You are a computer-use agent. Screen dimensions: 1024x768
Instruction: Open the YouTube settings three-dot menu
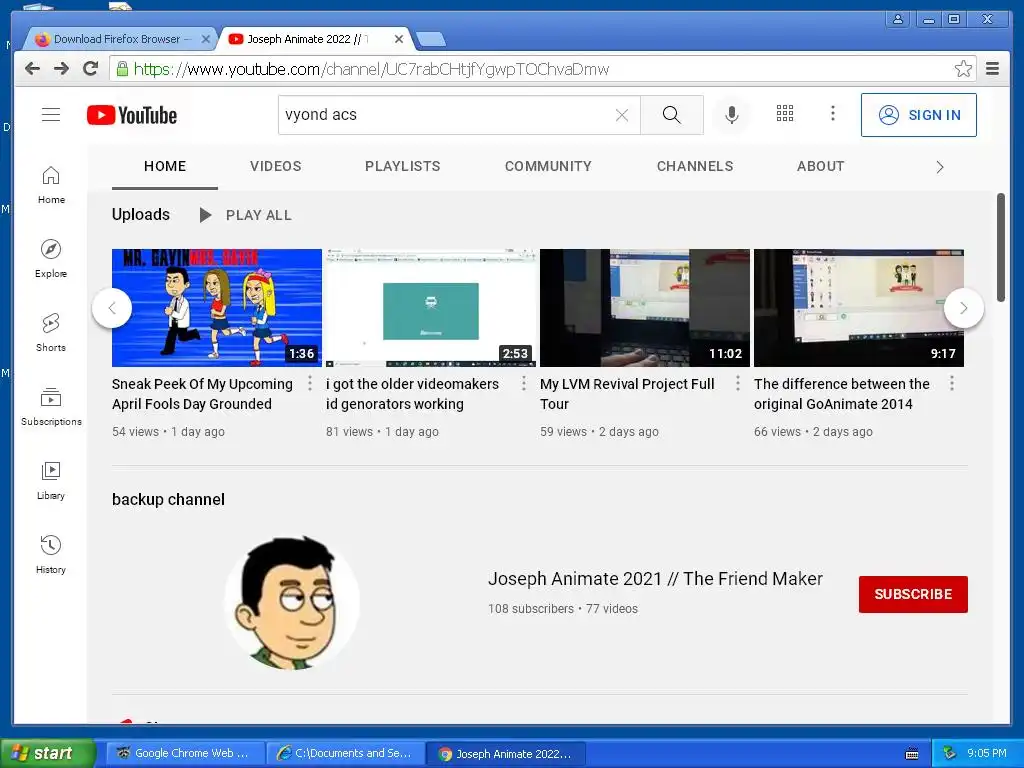click(x=833, y=114)
